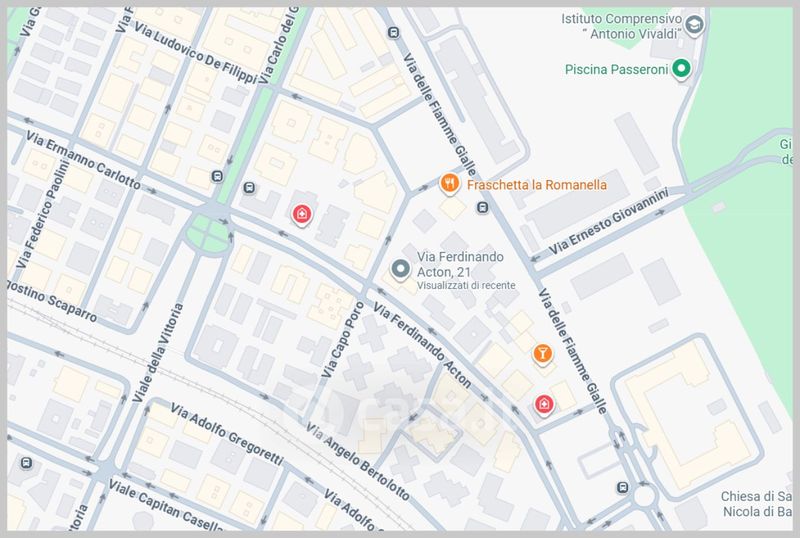Click the bus stop icon at the far left edge
800x538 pixels.
[x=26, y=464]
